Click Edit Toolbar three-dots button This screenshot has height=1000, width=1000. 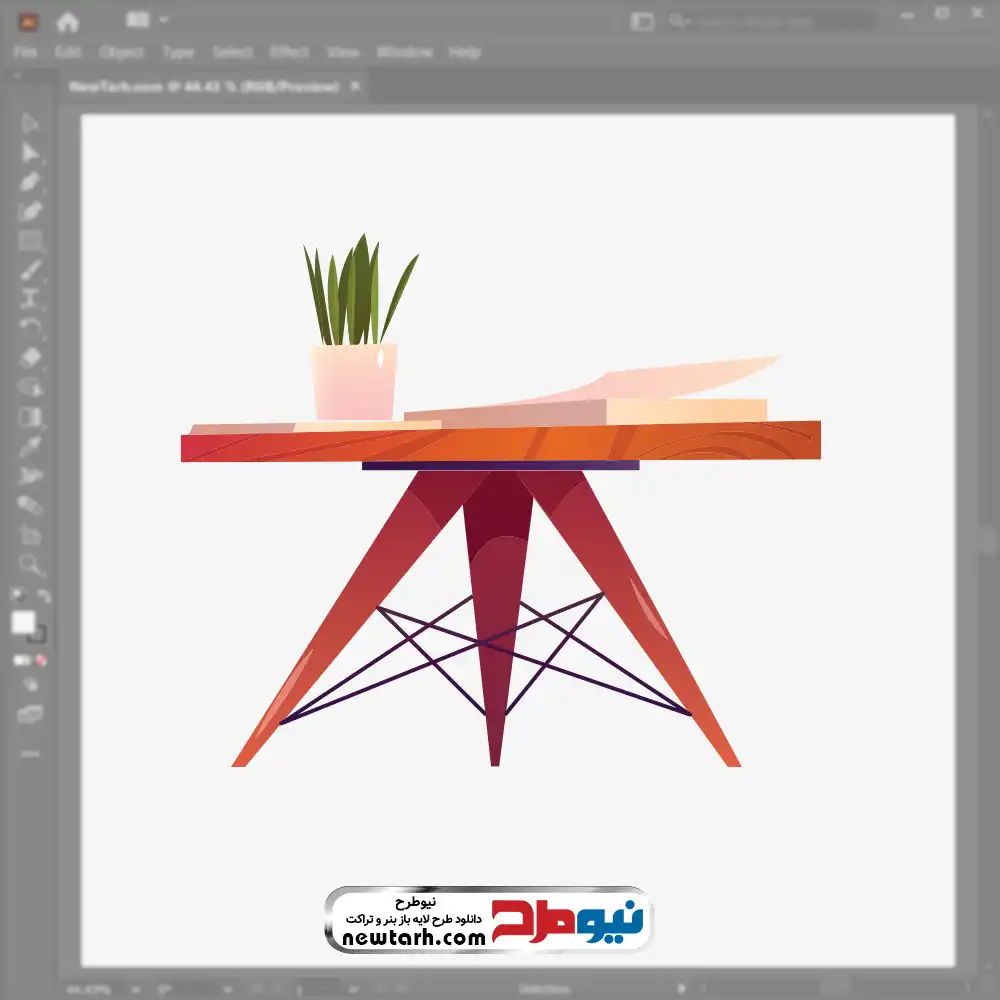point(30,752)
